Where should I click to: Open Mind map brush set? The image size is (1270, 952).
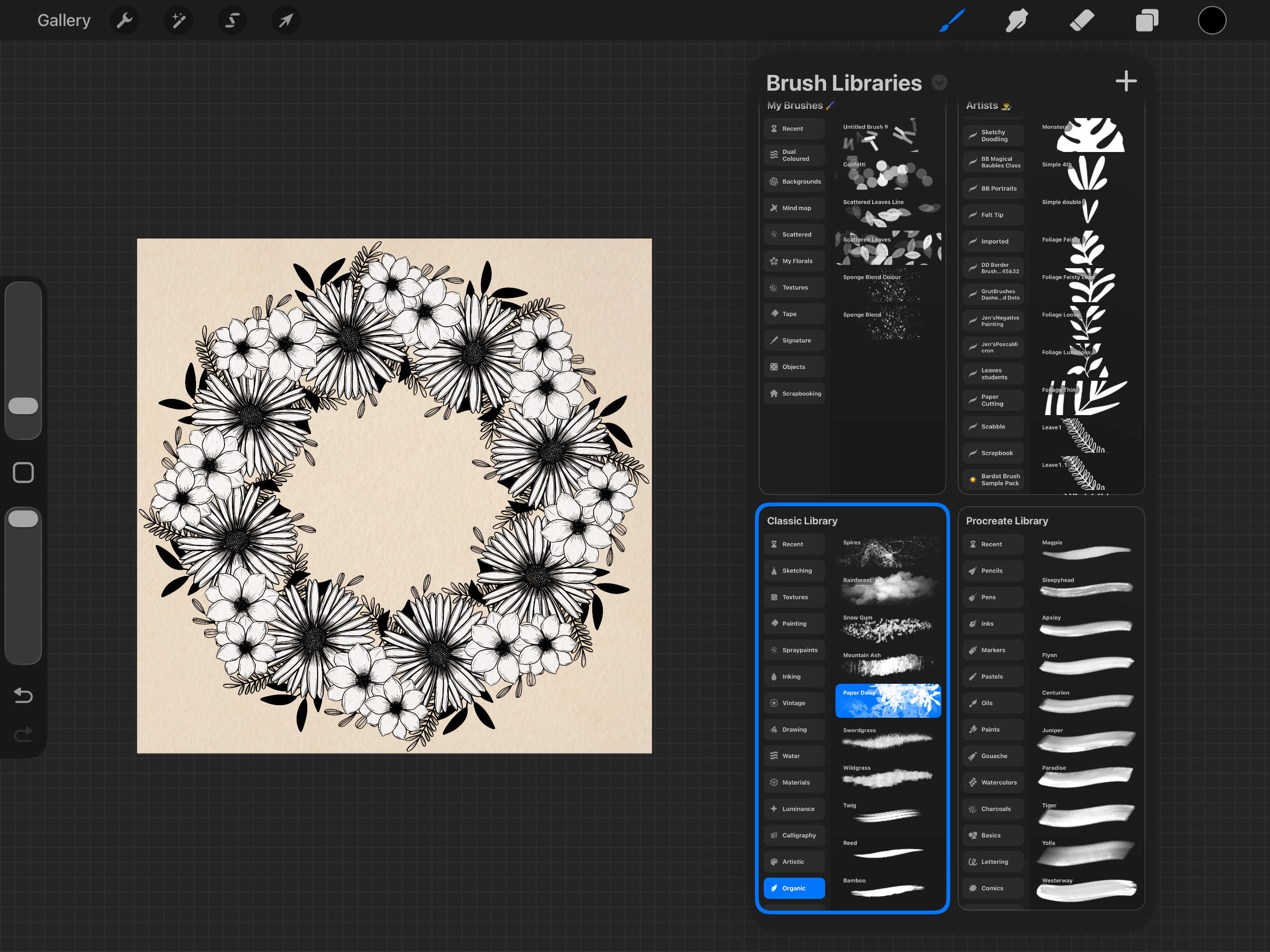[x=794, y=208]
